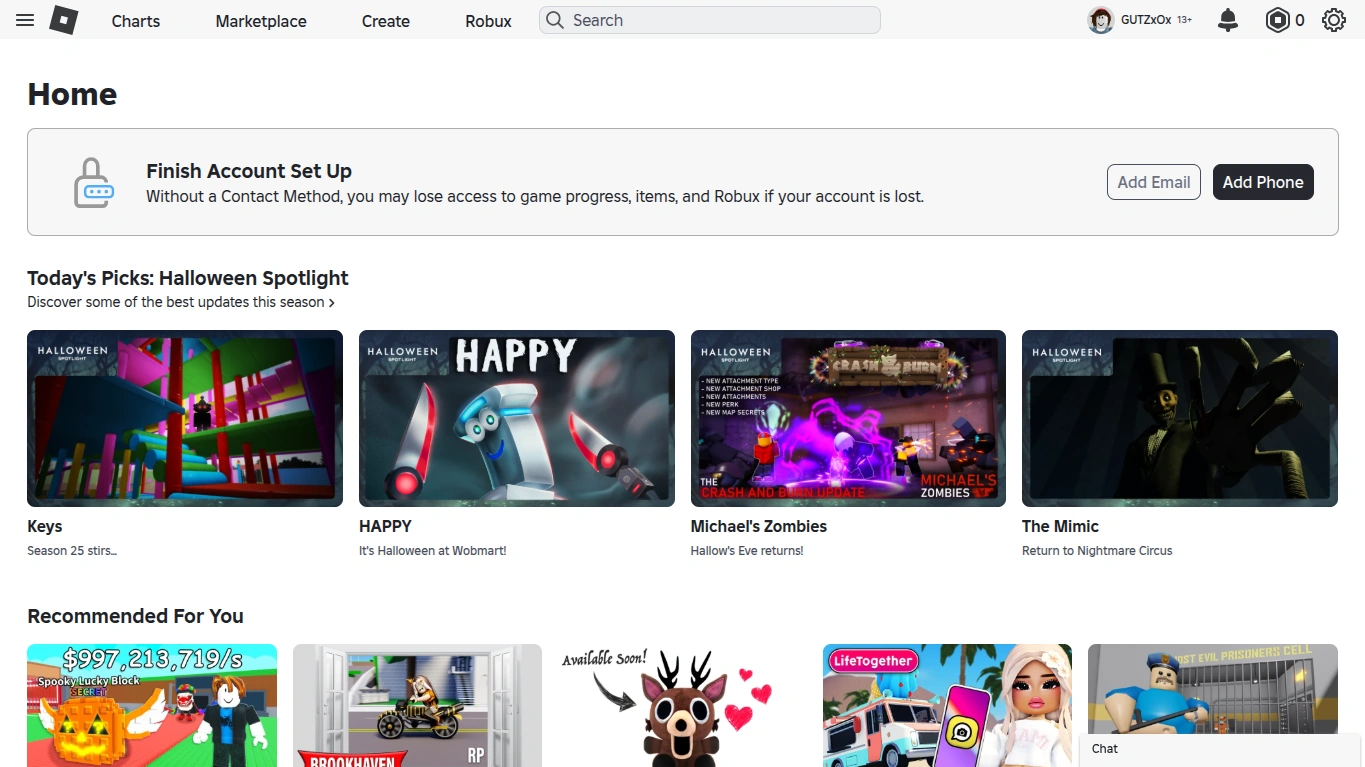Click "Hallow's Eve returns!" text
This screenshot has height=767, width=1365.
click(x=747, y=551)
